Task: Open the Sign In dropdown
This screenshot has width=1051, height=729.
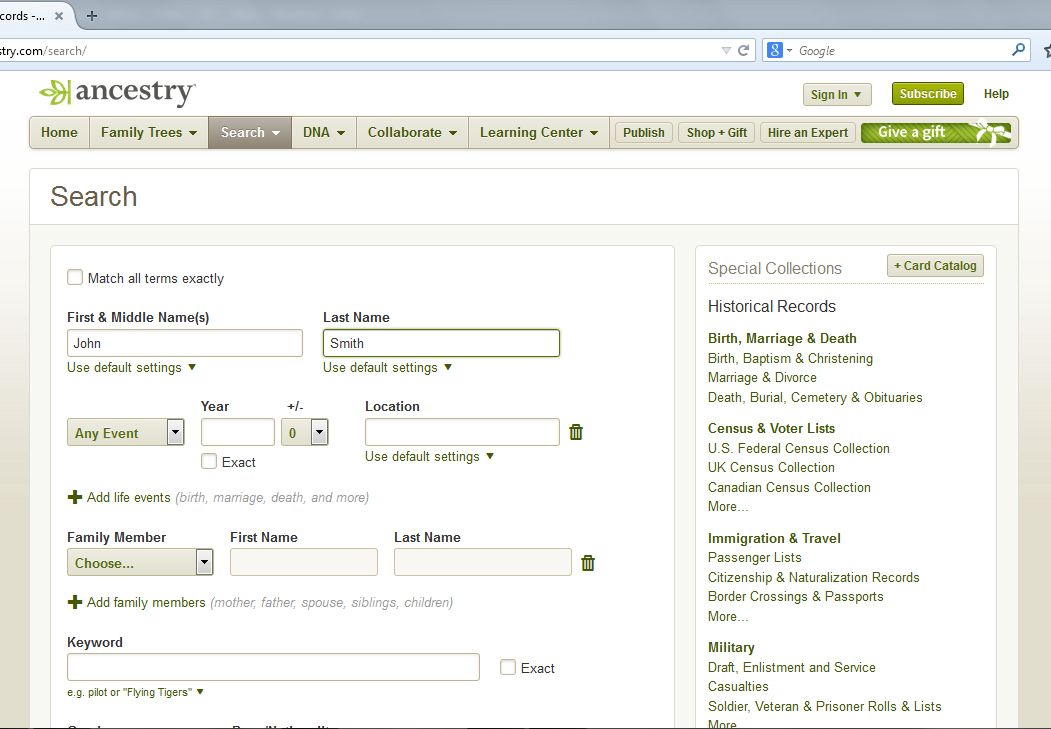Action: point(837,94)
